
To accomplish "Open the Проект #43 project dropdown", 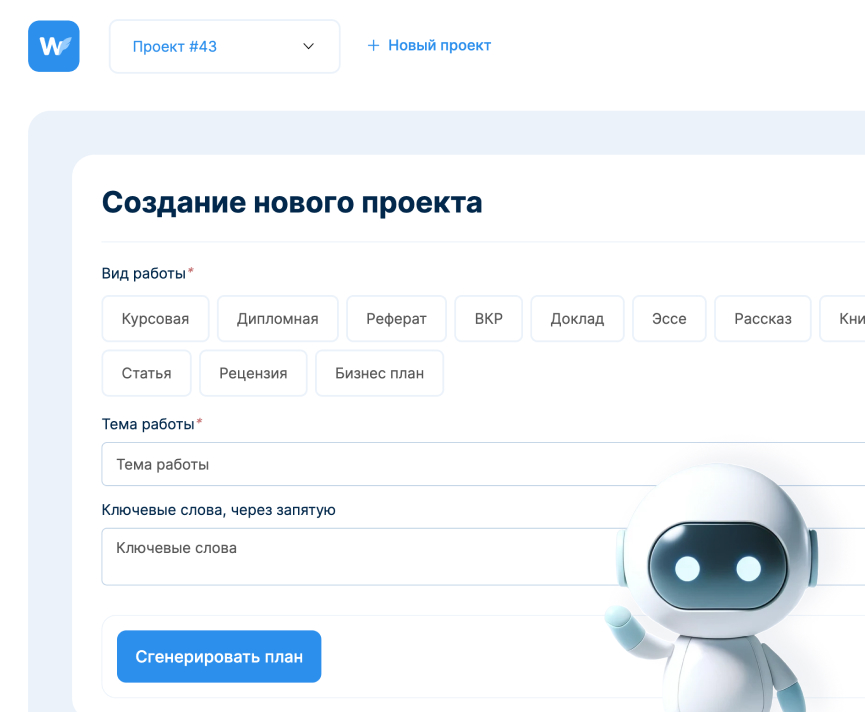I will (224, 47).
